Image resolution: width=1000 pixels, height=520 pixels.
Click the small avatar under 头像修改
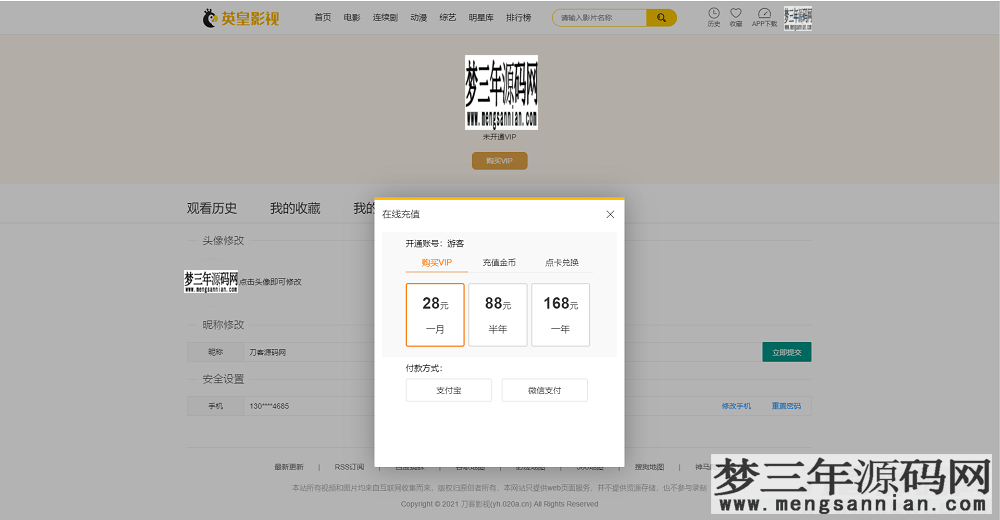(211, 281)
